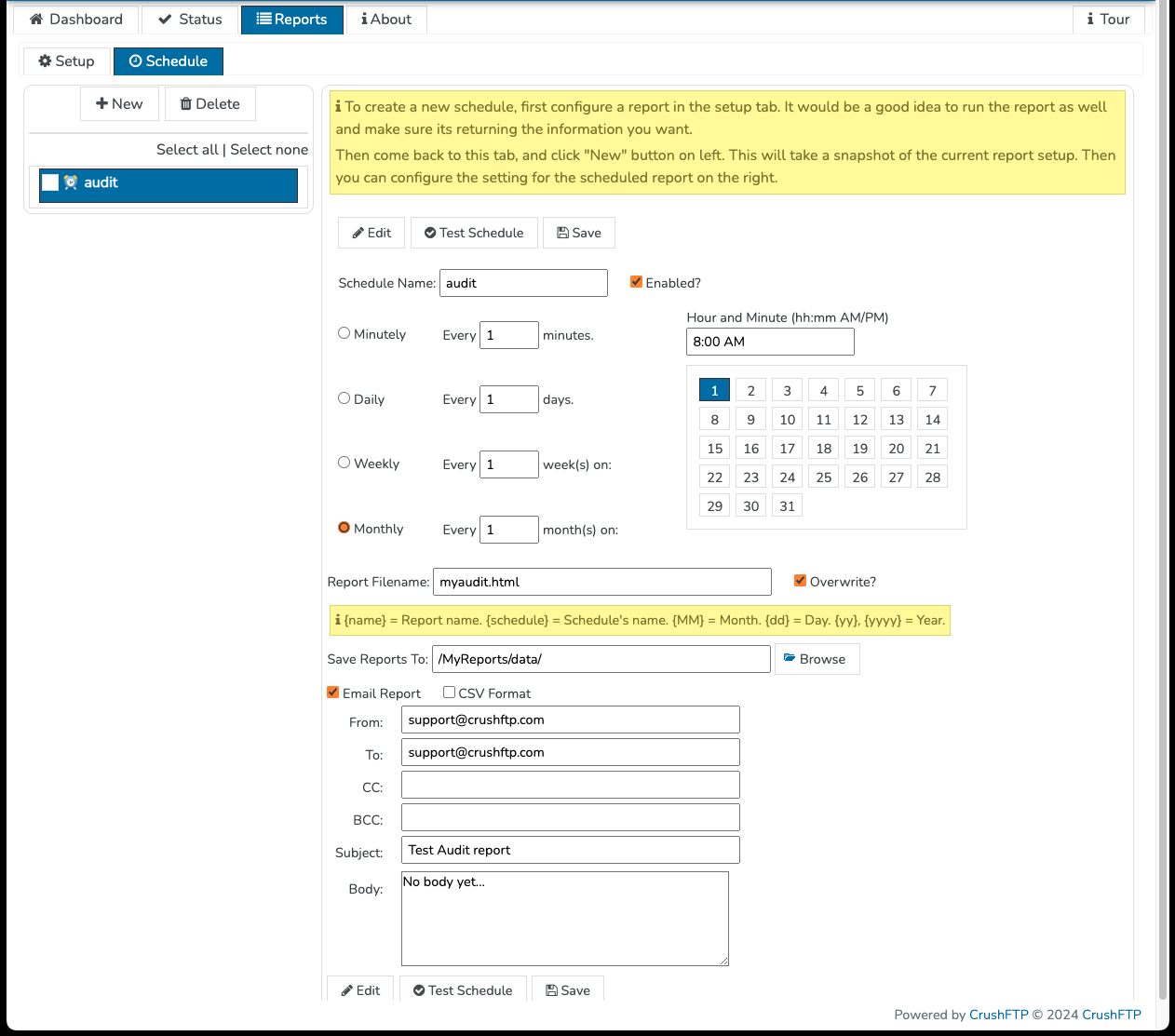Select day 31 in the month grid
Viewport: 1175px width, 1036px height.
[x=787, y=506]
